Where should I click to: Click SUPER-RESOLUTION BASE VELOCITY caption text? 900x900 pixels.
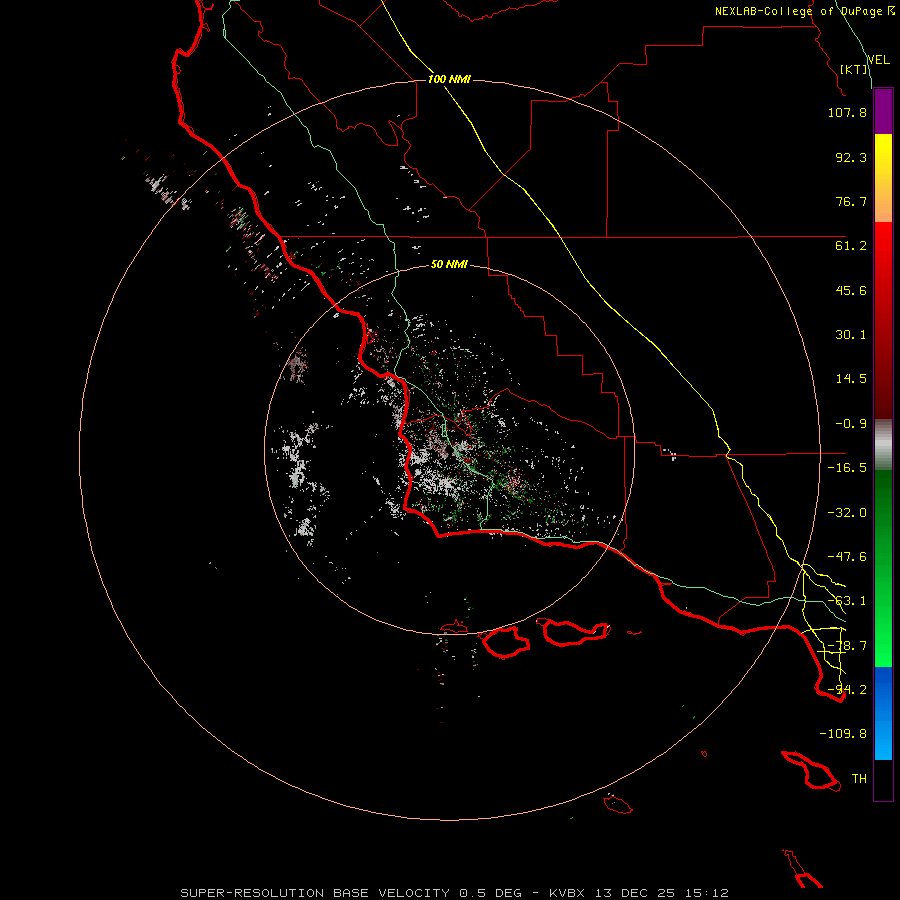315,893
